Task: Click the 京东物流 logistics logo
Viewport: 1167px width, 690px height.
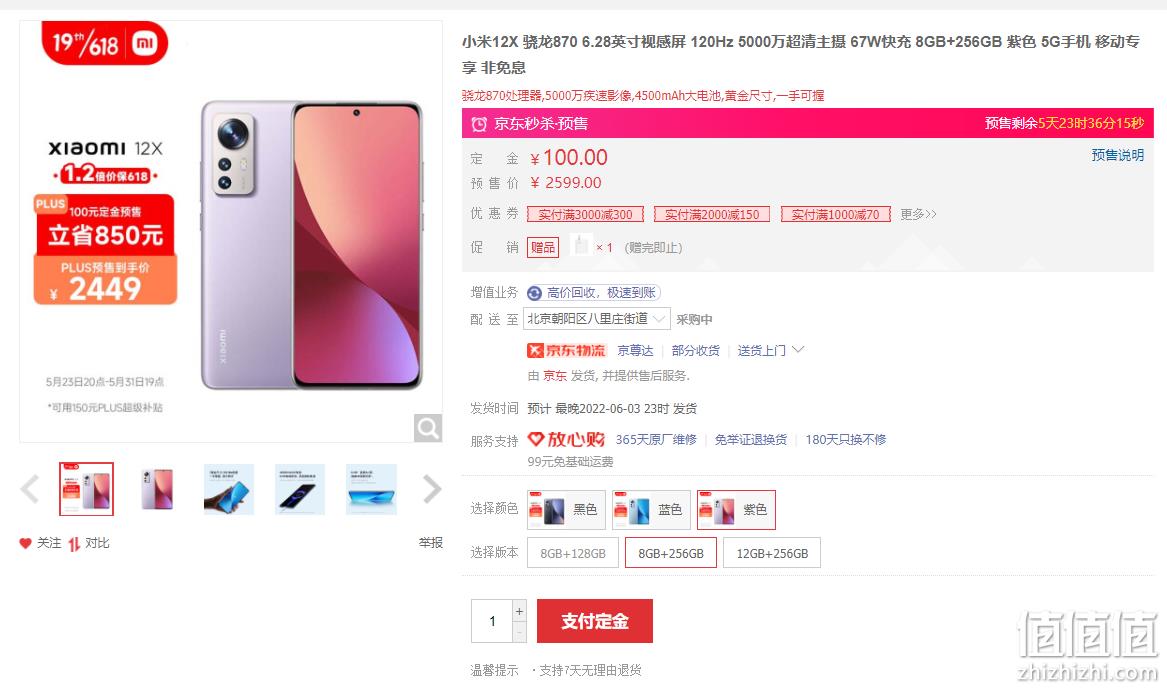Action: 566,351
